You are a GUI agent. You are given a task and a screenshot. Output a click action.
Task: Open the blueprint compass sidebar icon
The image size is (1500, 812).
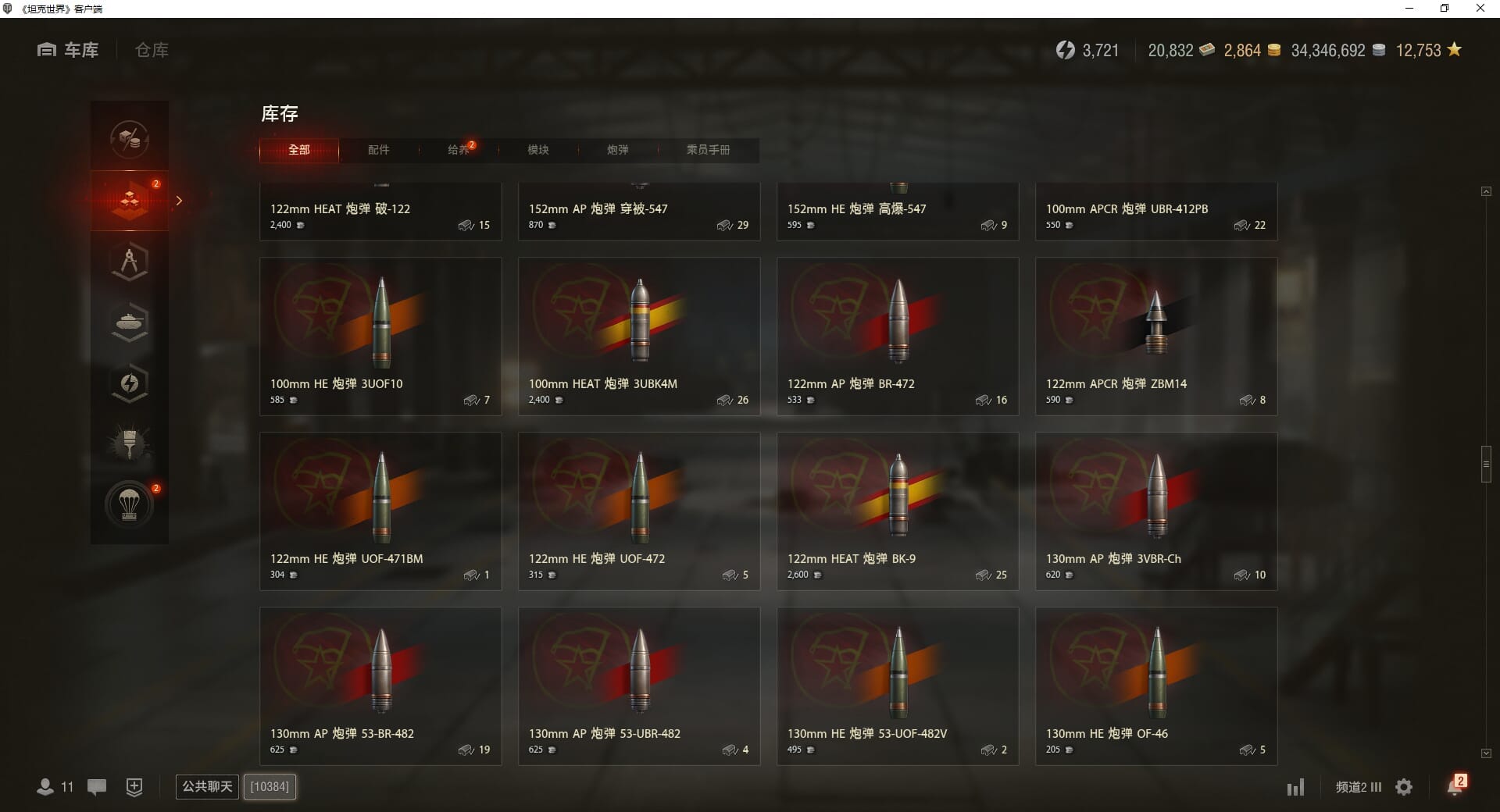click(130, 262)
